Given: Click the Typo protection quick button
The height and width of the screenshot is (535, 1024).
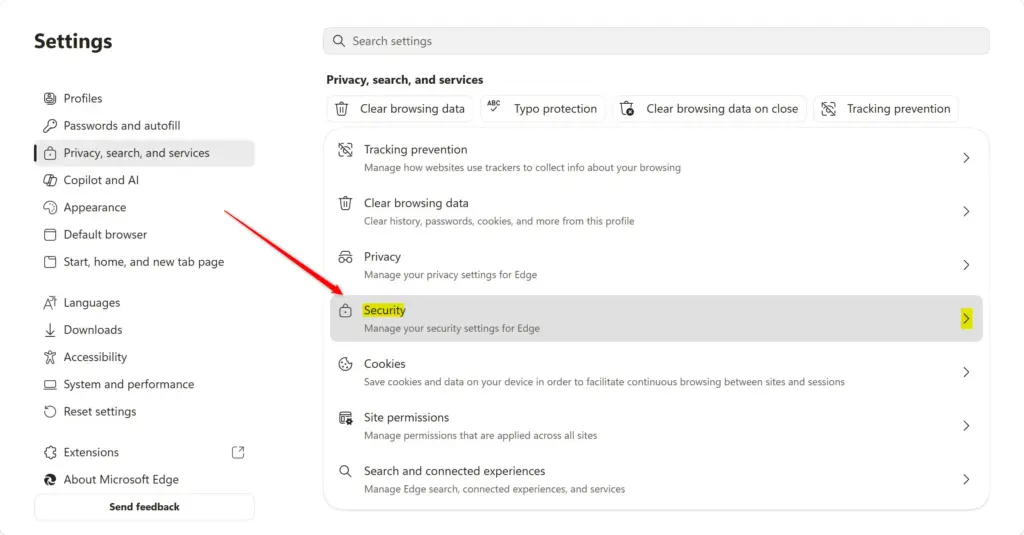Looking at the screenshot, I should point(543,108).
